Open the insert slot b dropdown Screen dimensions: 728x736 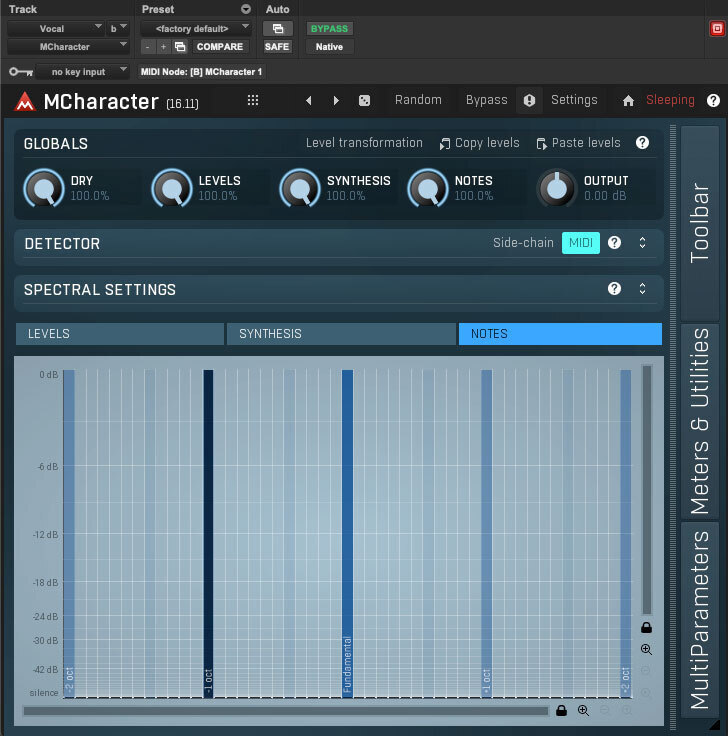118,29
